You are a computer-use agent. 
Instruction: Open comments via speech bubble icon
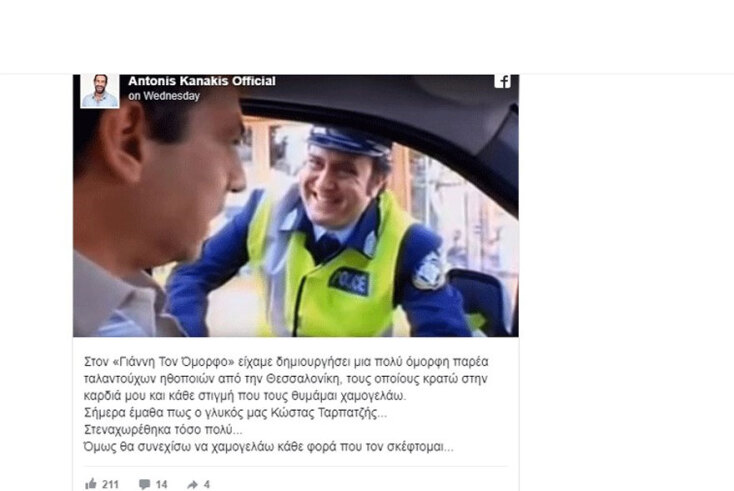click(x=145, y=484)
